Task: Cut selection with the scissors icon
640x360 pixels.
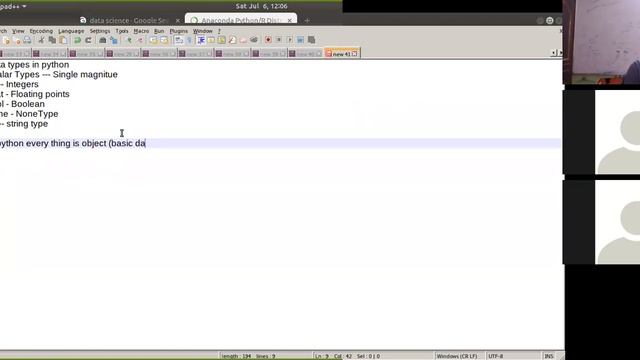Action: pyautogui.click(x=41, y=40)
